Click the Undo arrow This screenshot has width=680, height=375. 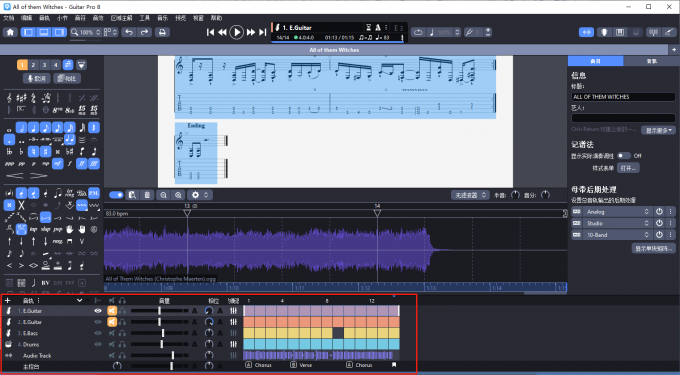point(129,32)
